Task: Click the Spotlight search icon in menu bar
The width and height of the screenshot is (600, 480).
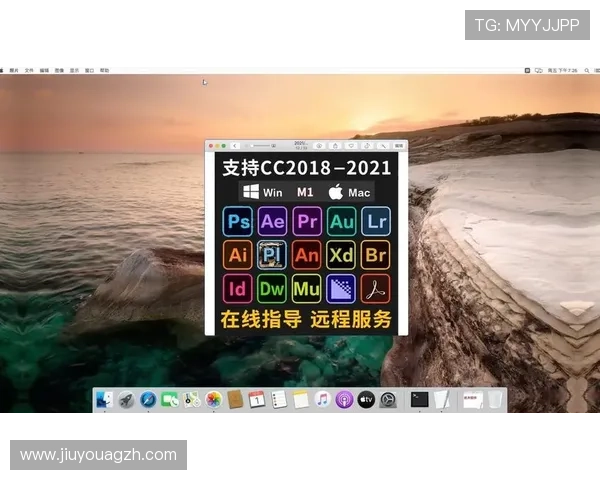Action: pos(587,70)
